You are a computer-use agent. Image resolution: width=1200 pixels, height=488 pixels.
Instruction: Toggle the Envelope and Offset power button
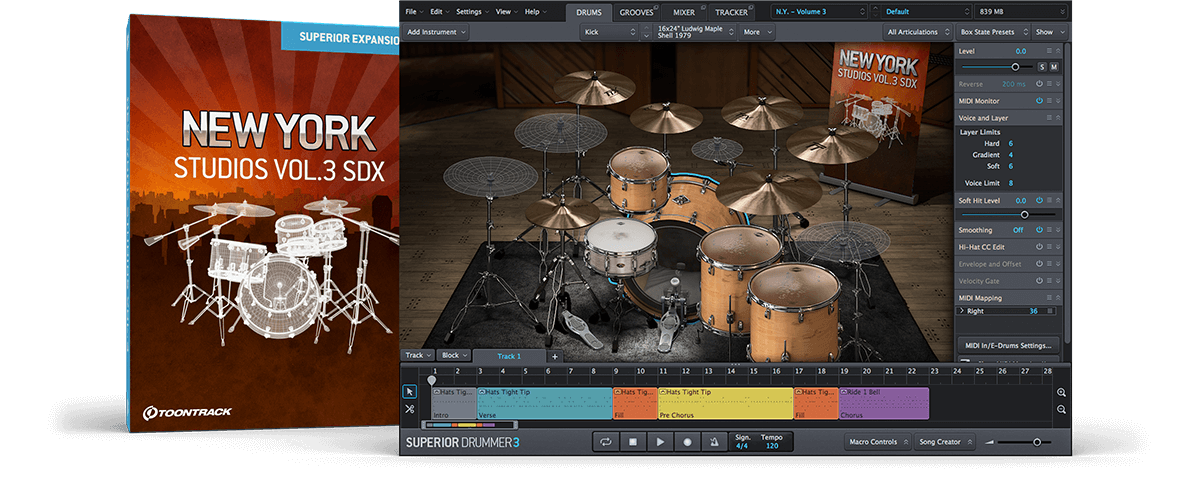[x=1040, y=264]
